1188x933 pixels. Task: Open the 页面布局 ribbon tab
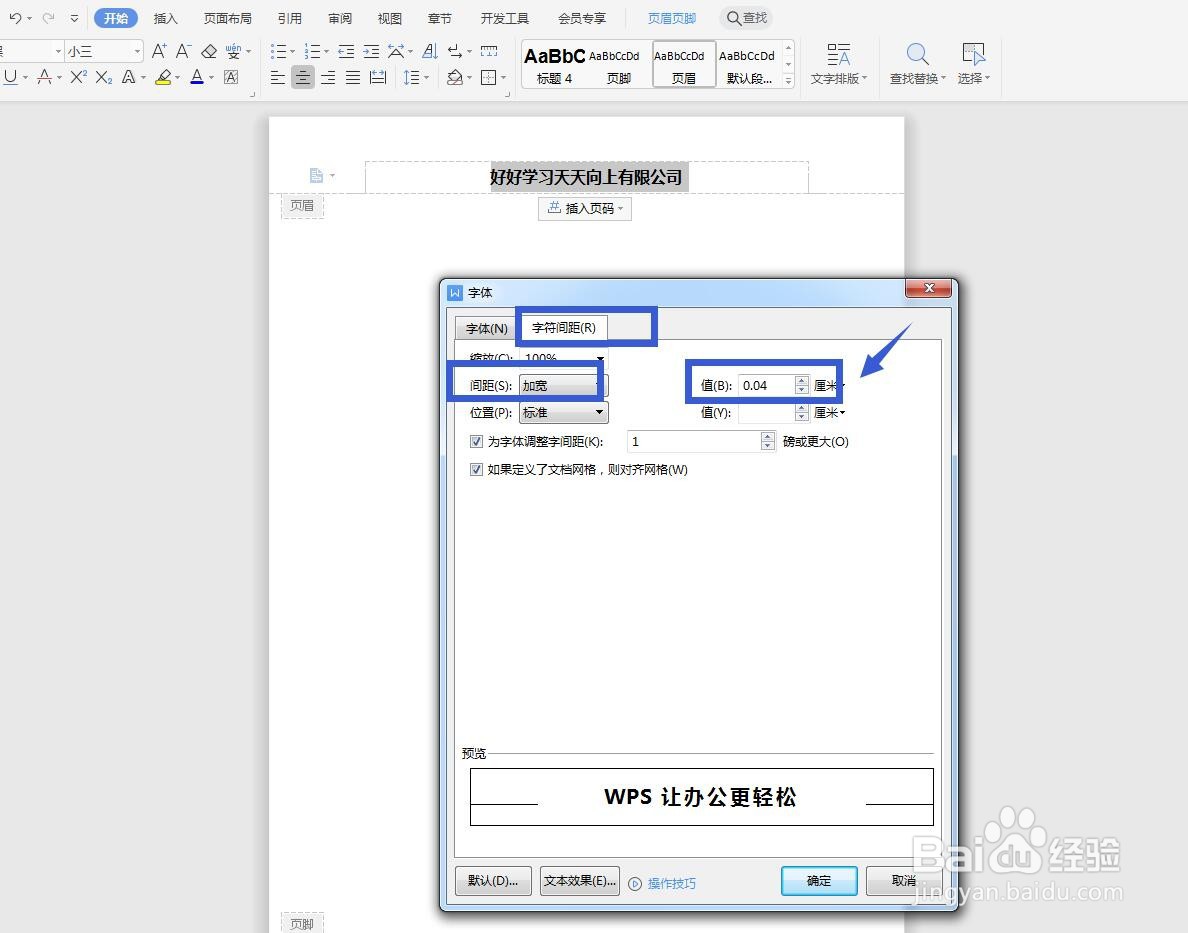(x=227, y=17)
